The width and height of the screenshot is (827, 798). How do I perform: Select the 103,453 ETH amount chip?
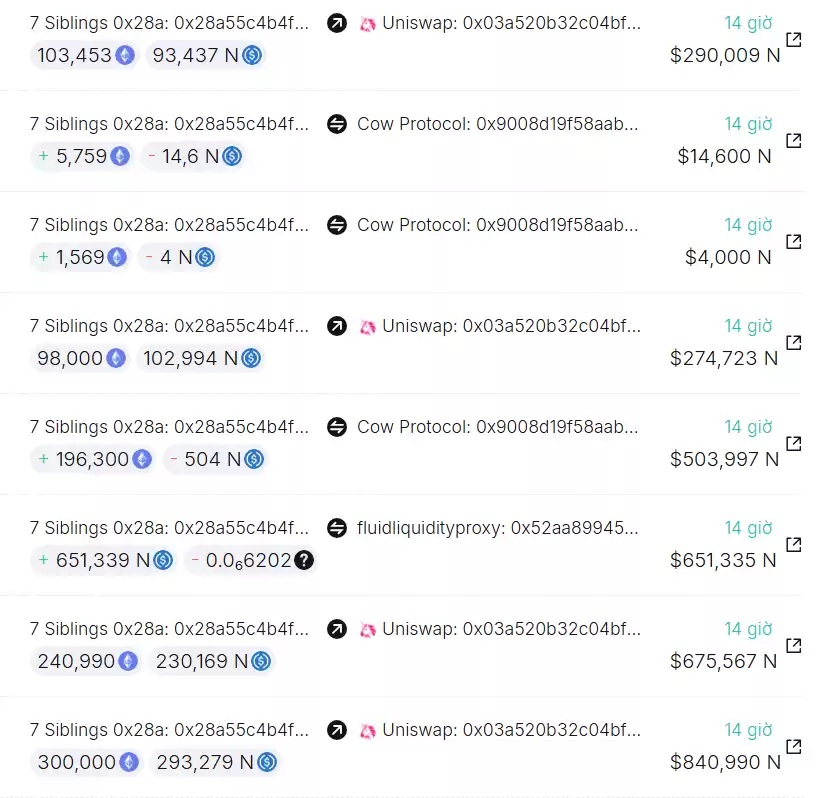point(85,55)
